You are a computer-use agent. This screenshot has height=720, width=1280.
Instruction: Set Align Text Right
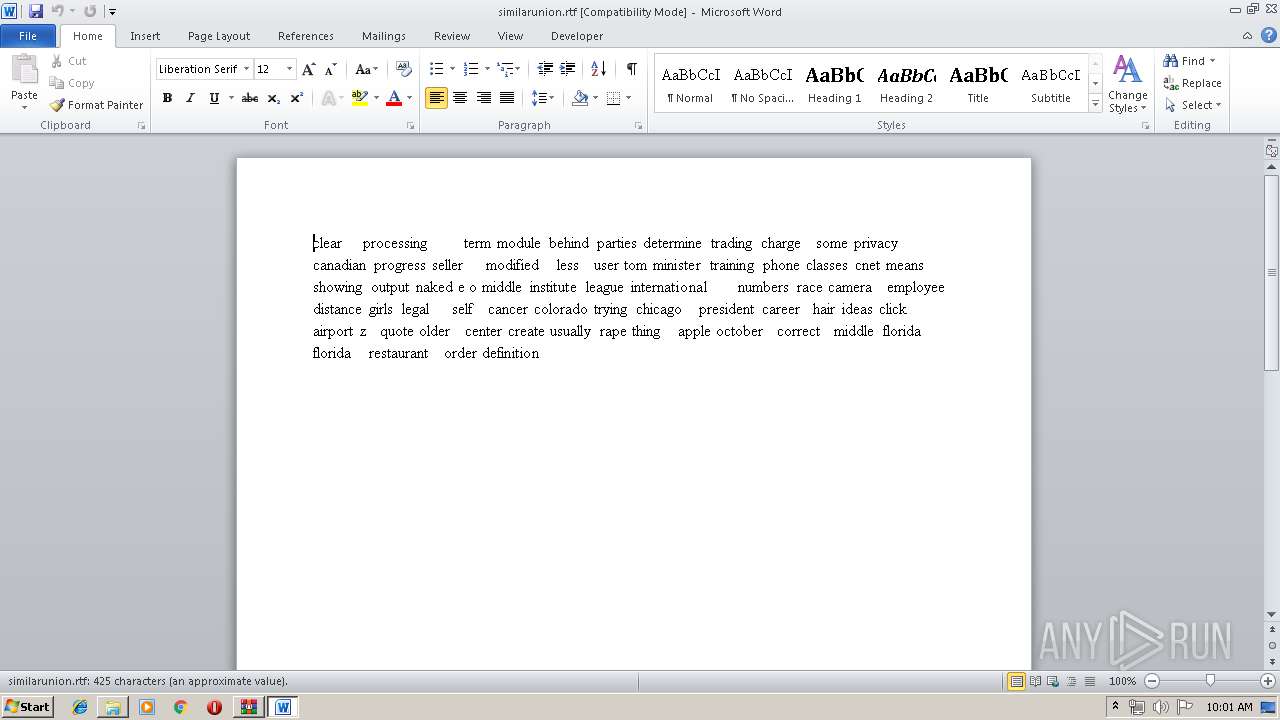(484, 98)
